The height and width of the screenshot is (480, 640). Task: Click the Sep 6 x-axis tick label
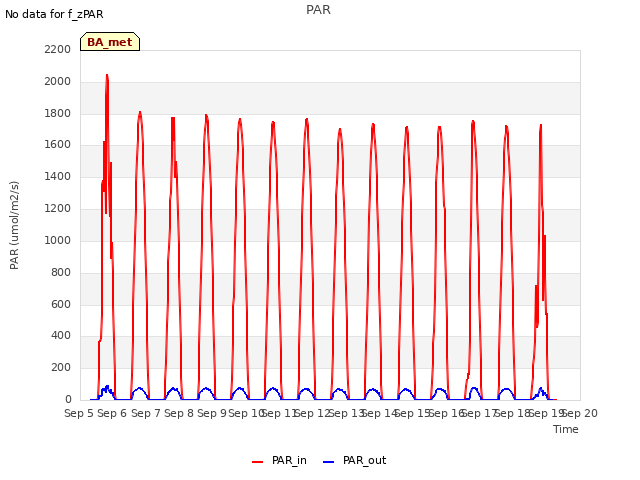tap(112, 413)
